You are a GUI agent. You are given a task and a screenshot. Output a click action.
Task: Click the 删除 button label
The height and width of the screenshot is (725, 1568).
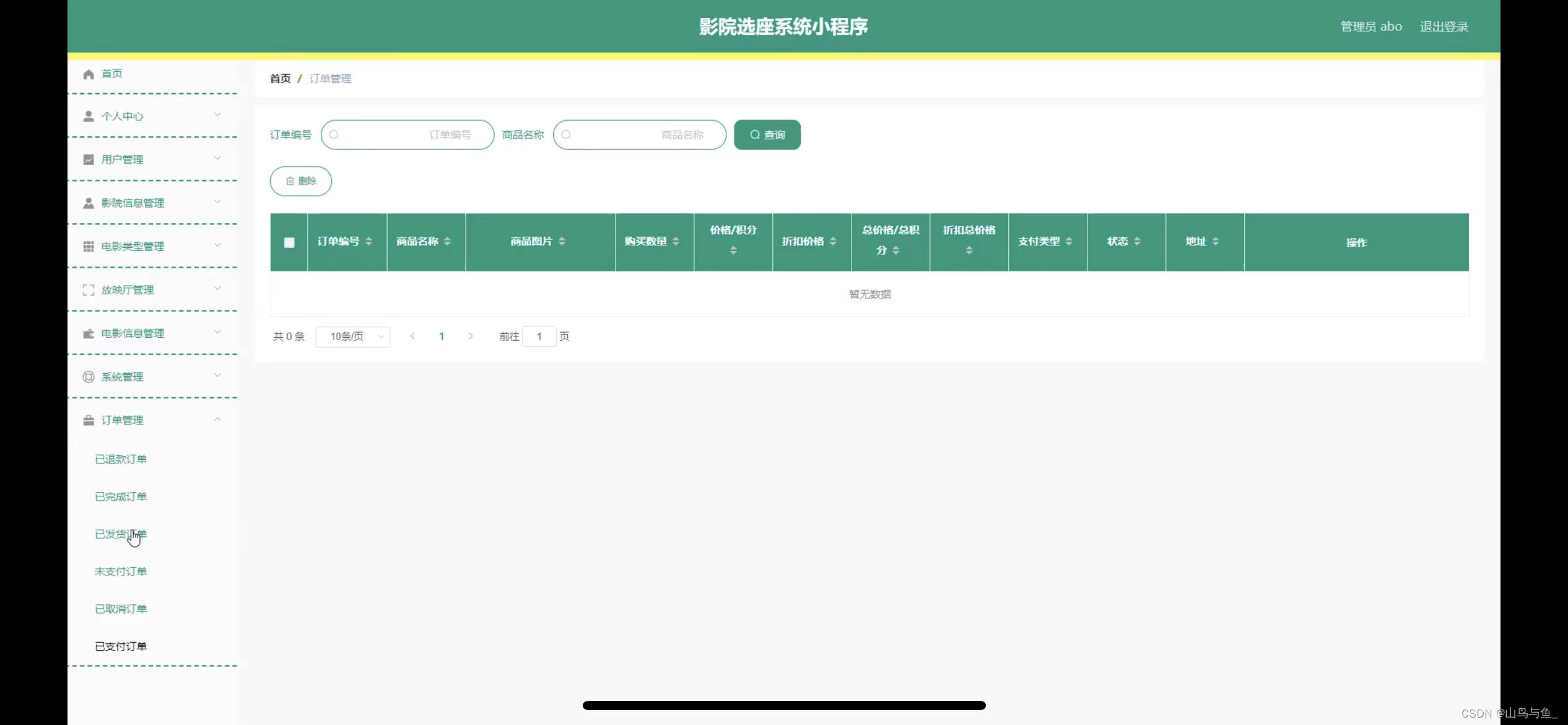click(307, 181)
